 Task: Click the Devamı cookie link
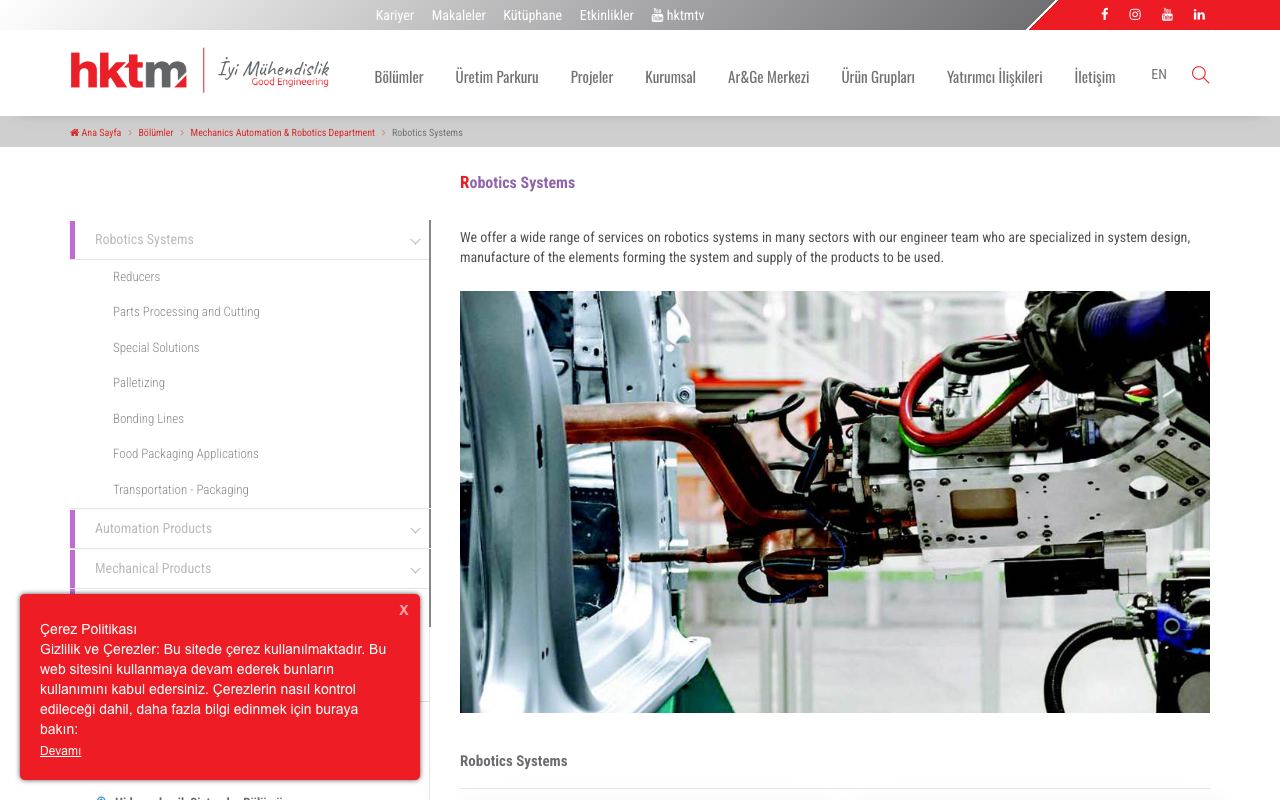(60, 751)
